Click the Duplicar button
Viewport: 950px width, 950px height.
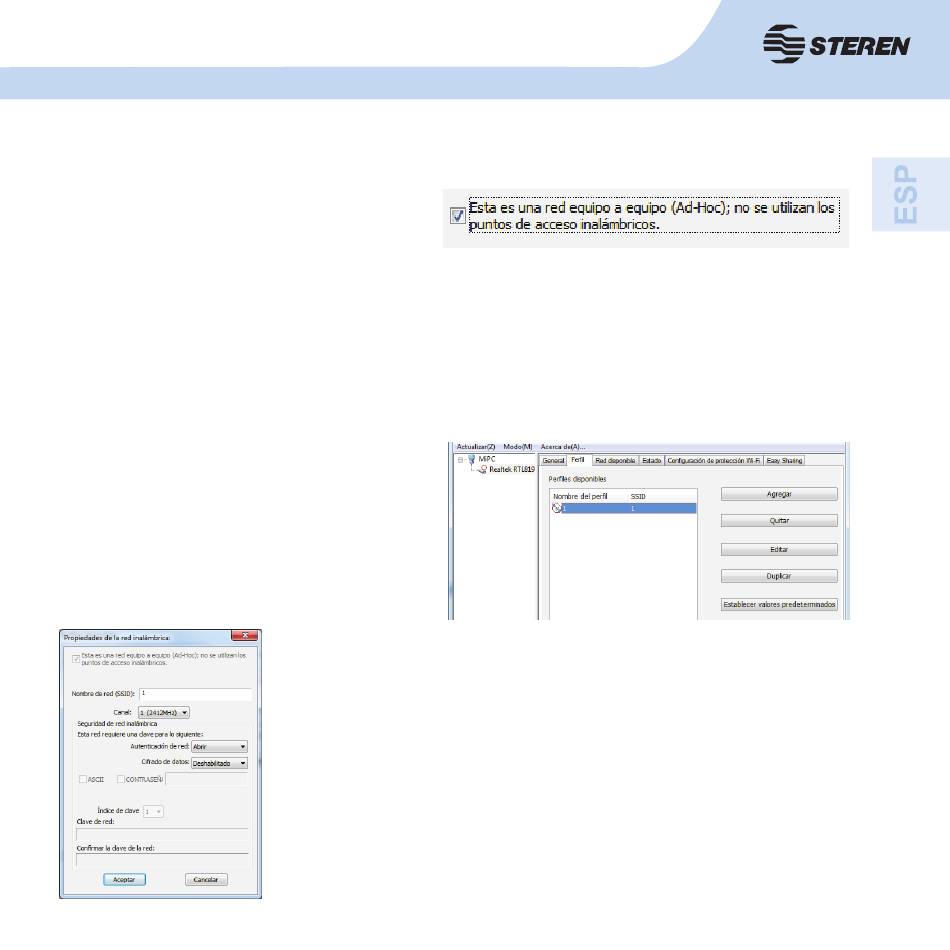coord(779,576)
